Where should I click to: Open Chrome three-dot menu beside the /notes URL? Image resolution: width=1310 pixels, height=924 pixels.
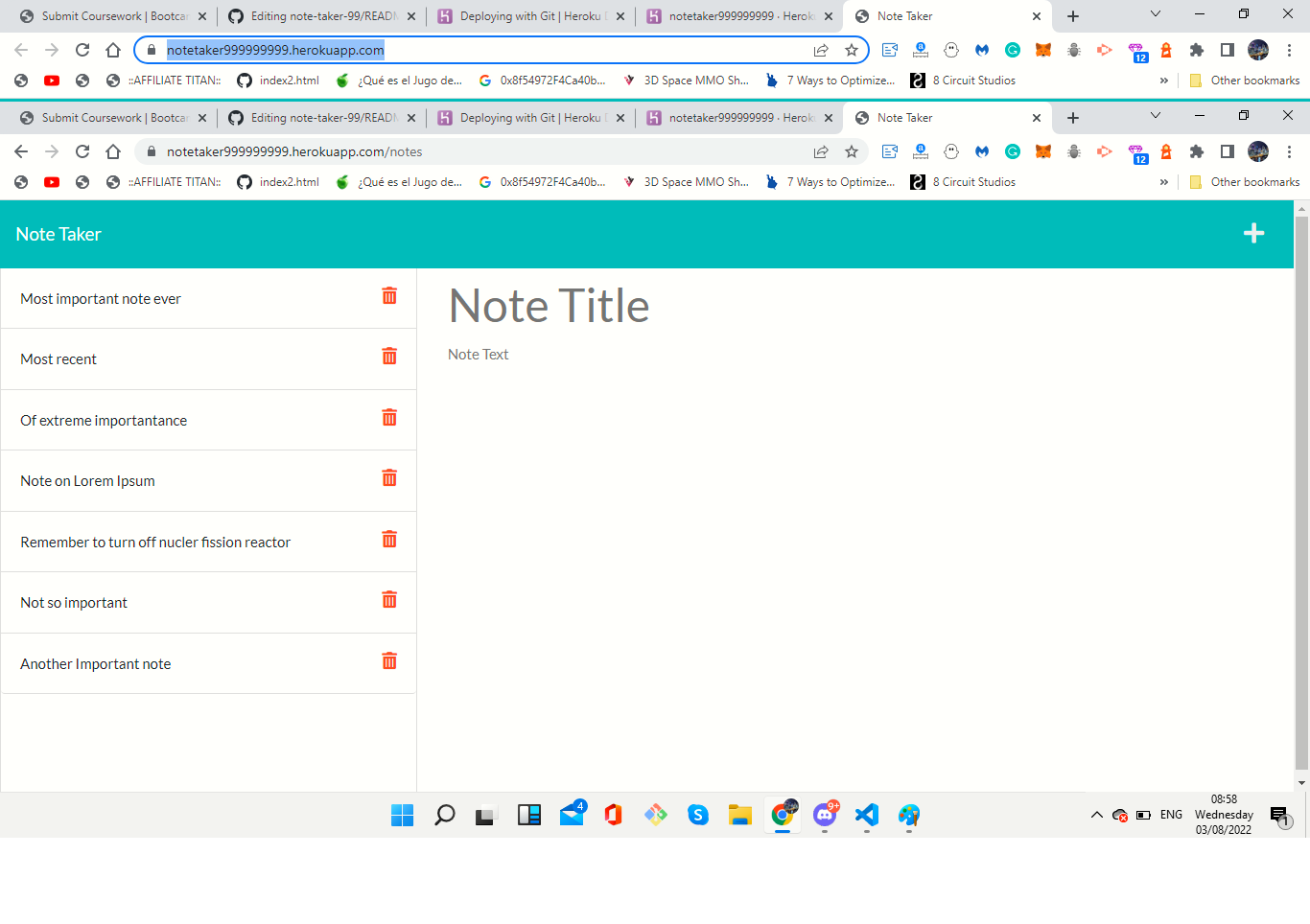tap(1289, 151)
